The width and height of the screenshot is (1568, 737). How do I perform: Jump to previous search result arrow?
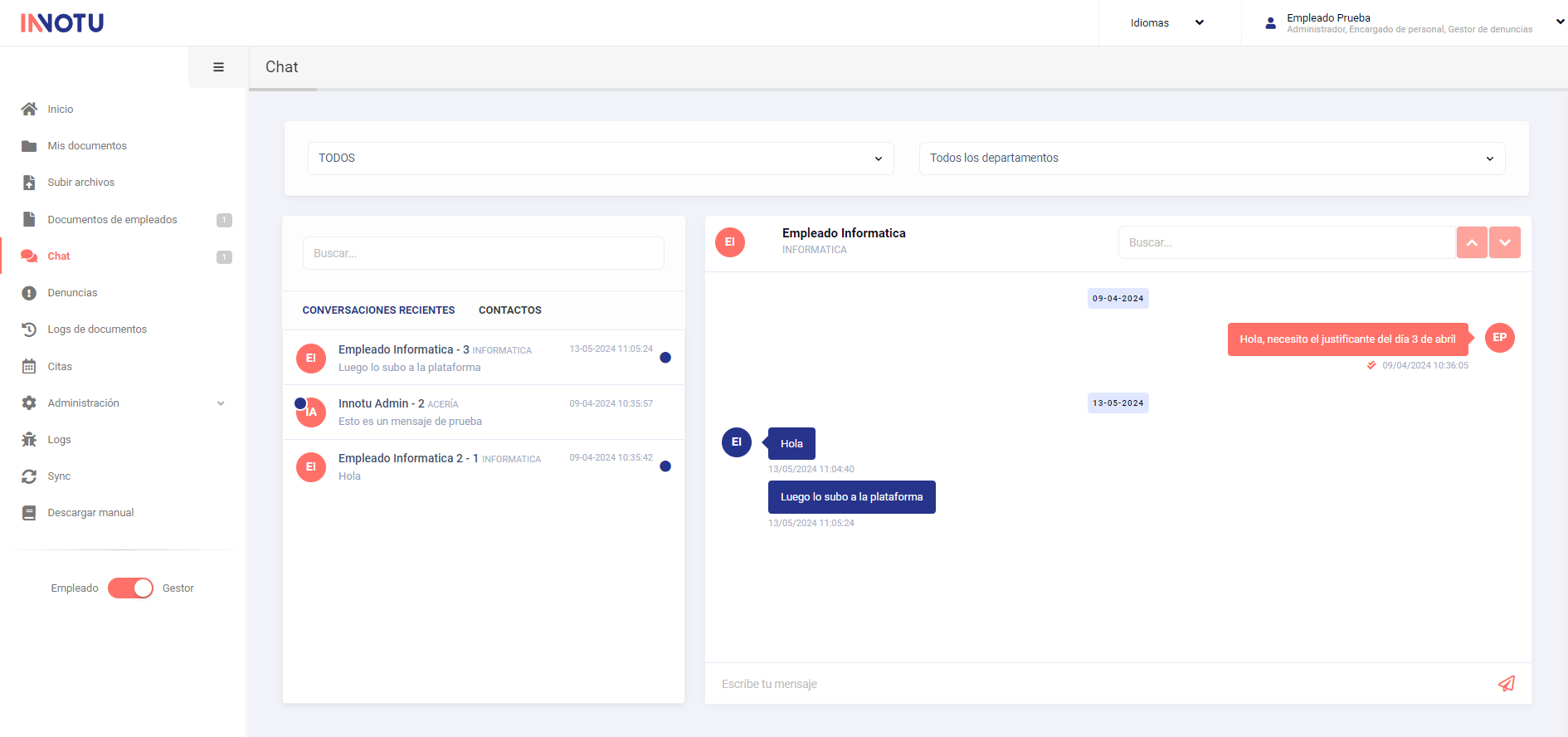point(1472,242)
